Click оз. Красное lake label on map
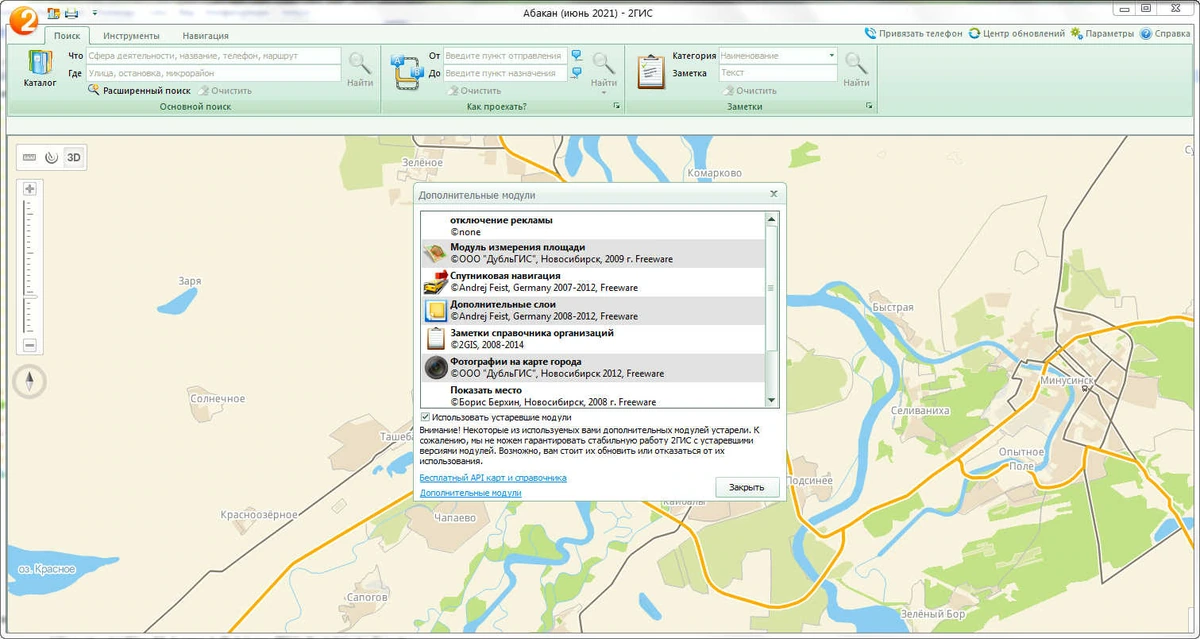 46,569
